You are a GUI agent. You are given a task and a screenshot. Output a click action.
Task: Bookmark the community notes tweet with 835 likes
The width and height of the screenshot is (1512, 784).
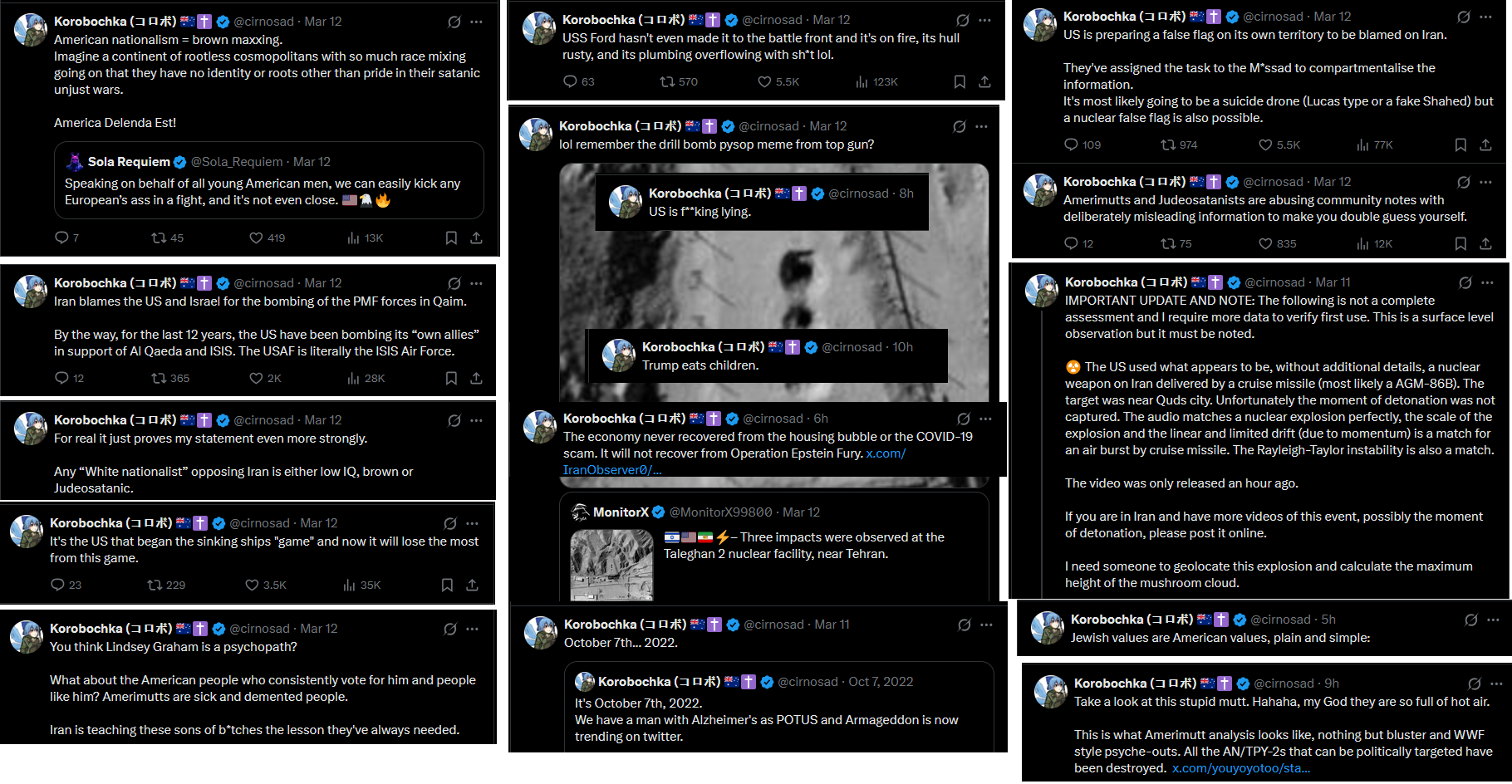[x=1460, y=243]
